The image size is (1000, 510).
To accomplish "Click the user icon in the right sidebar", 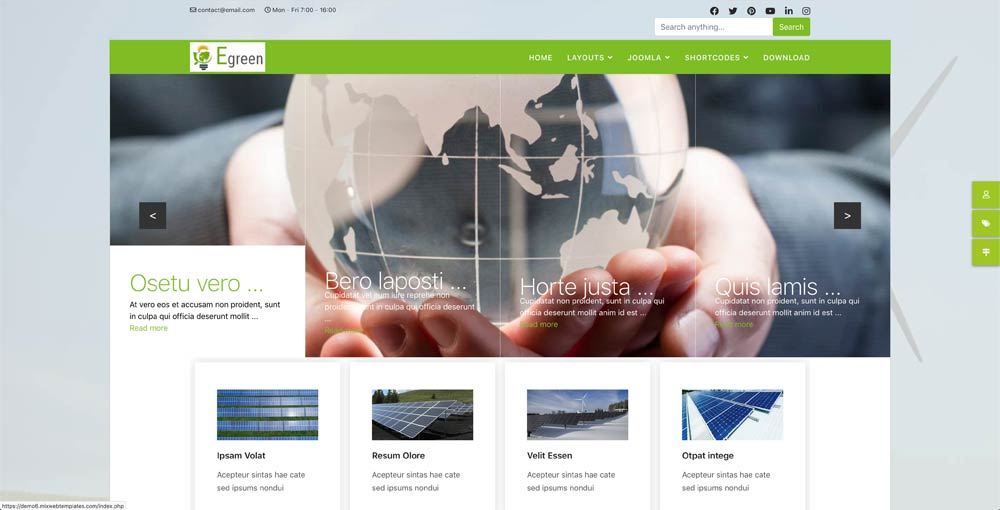I will pyautogui.click(x=985, y=195).
